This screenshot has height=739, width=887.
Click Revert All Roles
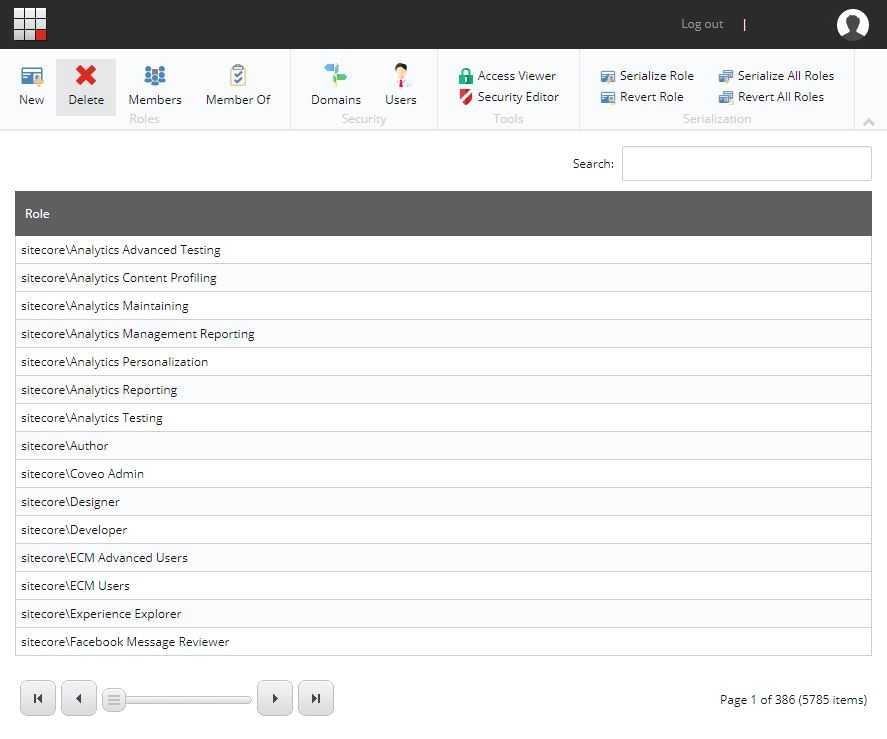pos(771,97)
